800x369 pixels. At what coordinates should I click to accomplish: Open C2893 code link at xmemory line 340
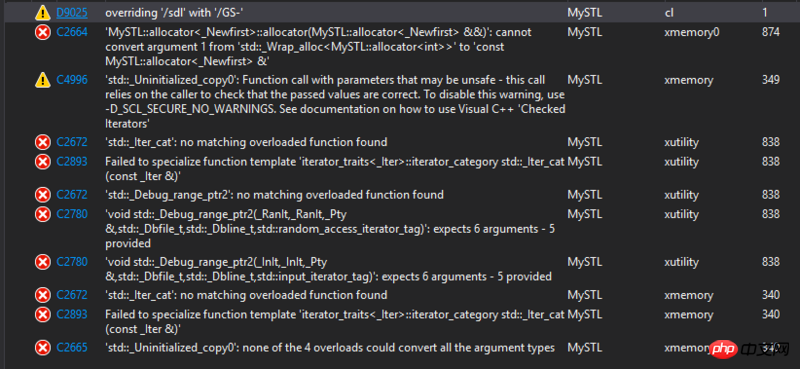pyautogui.click(x=71, y=314)
